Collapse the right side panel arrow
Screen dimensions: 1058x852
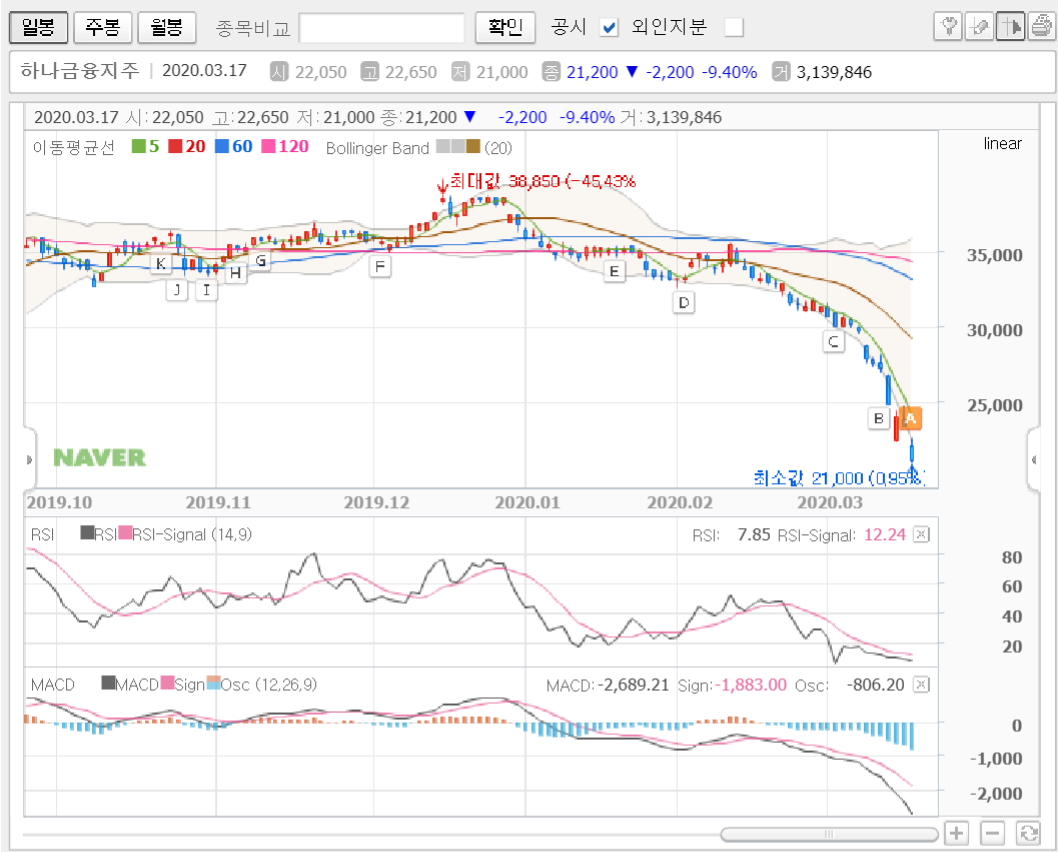pyautogui.click(x=1034, y=460)
